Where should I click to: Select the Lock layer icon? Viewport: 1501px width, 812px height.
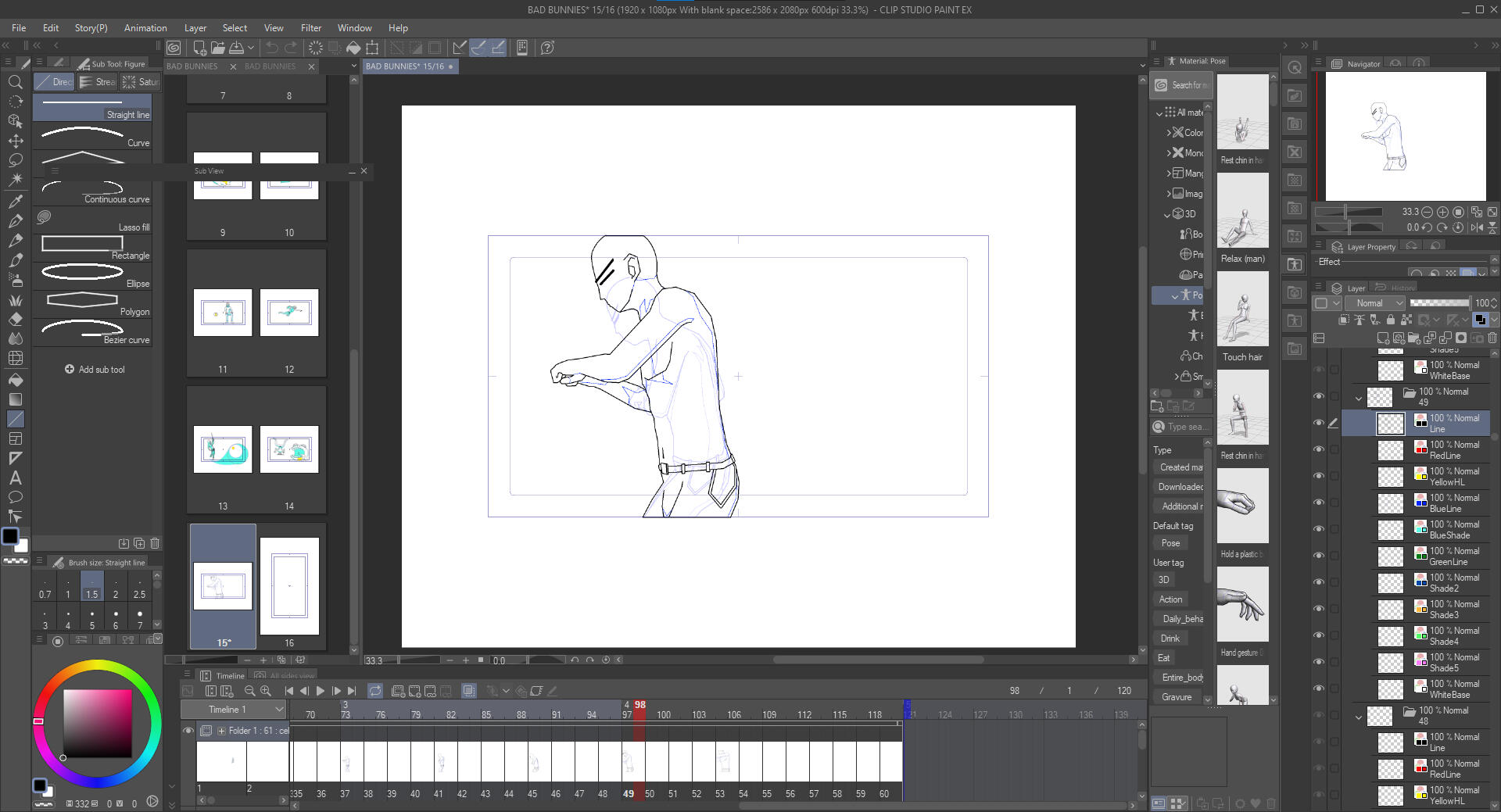coord(1390,320)
